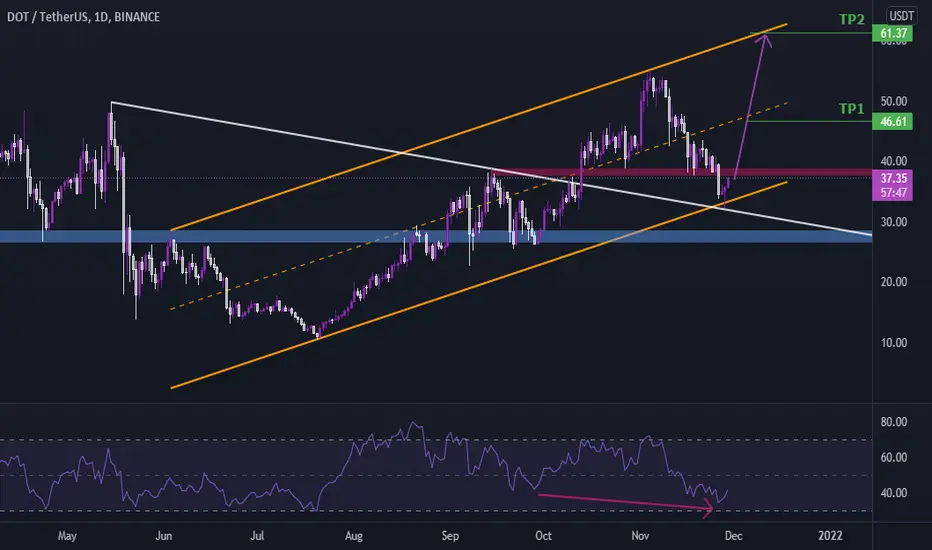Click the Jul label on time axis
This screenshot has width=932, height=550.
257,536
